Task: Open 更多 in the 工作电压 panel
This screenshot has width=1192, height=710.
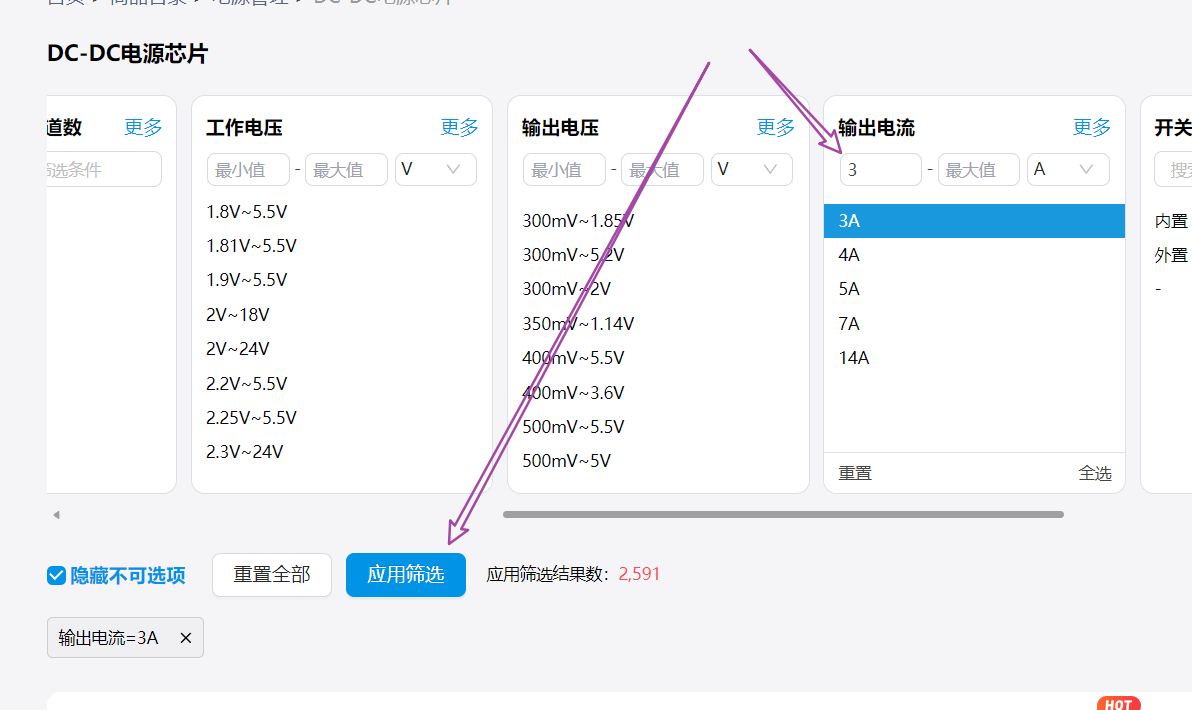Action: [459, 127]
